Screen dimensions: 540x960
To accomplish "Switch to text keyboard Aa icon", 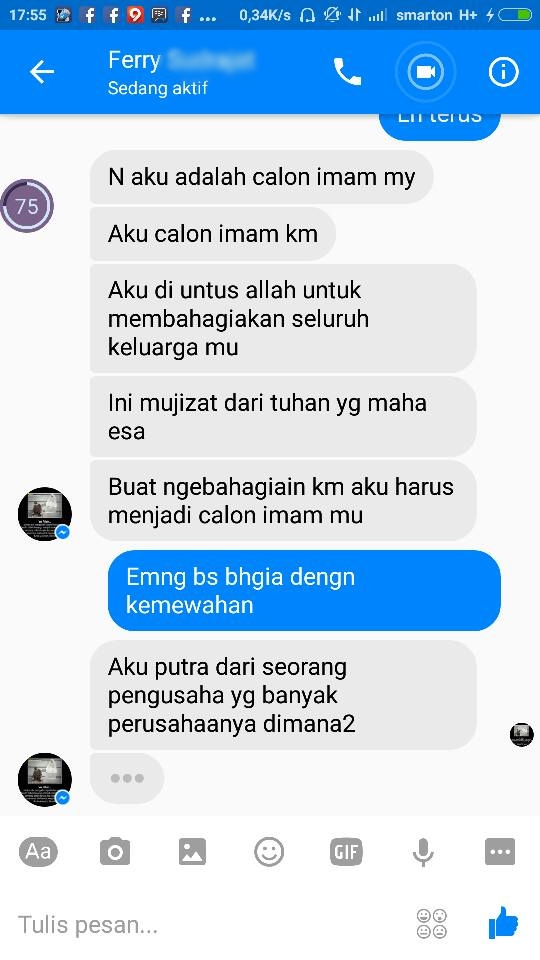I will click(x=38, y=852).
